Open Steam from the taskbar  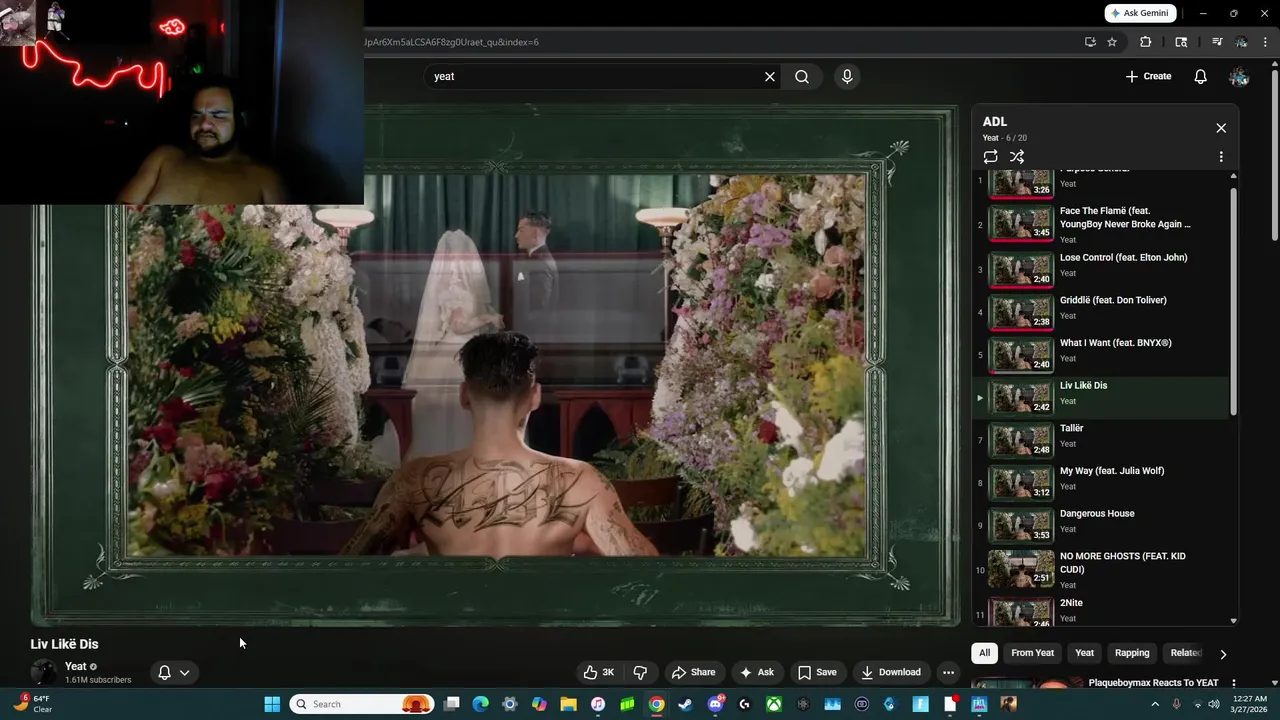coord(685,704)
